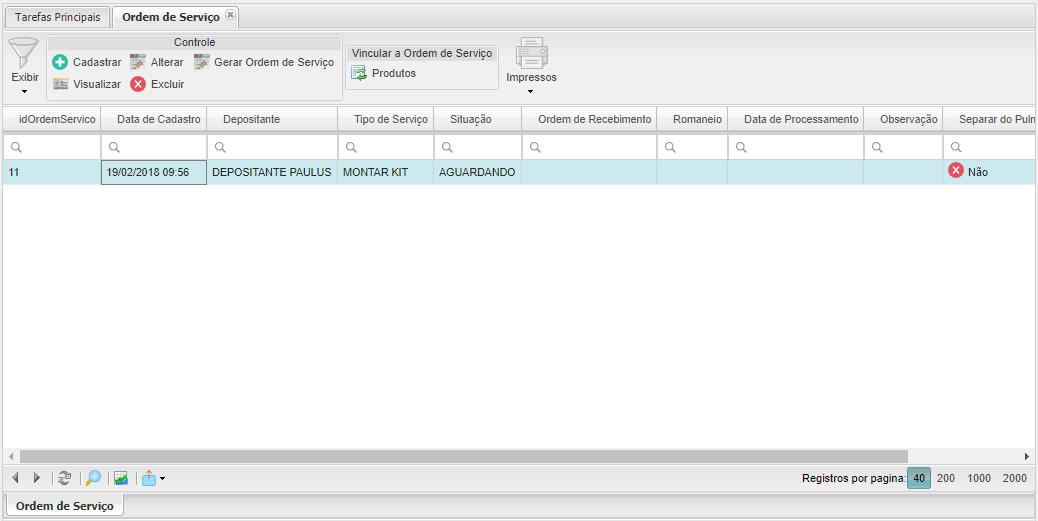Go to next page arrow
Viewport: 1038px width, 521px height.
[x=36, y=478]
